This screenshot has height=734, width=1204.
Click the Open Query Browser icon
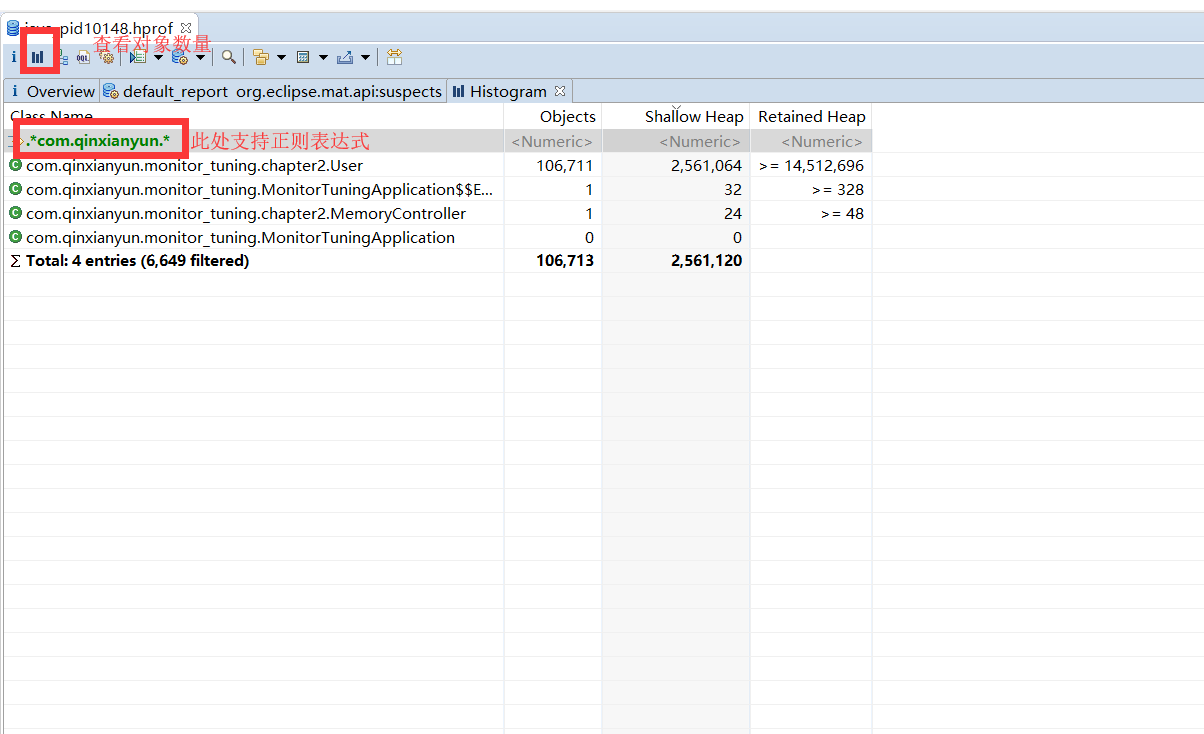click(180, 57)
